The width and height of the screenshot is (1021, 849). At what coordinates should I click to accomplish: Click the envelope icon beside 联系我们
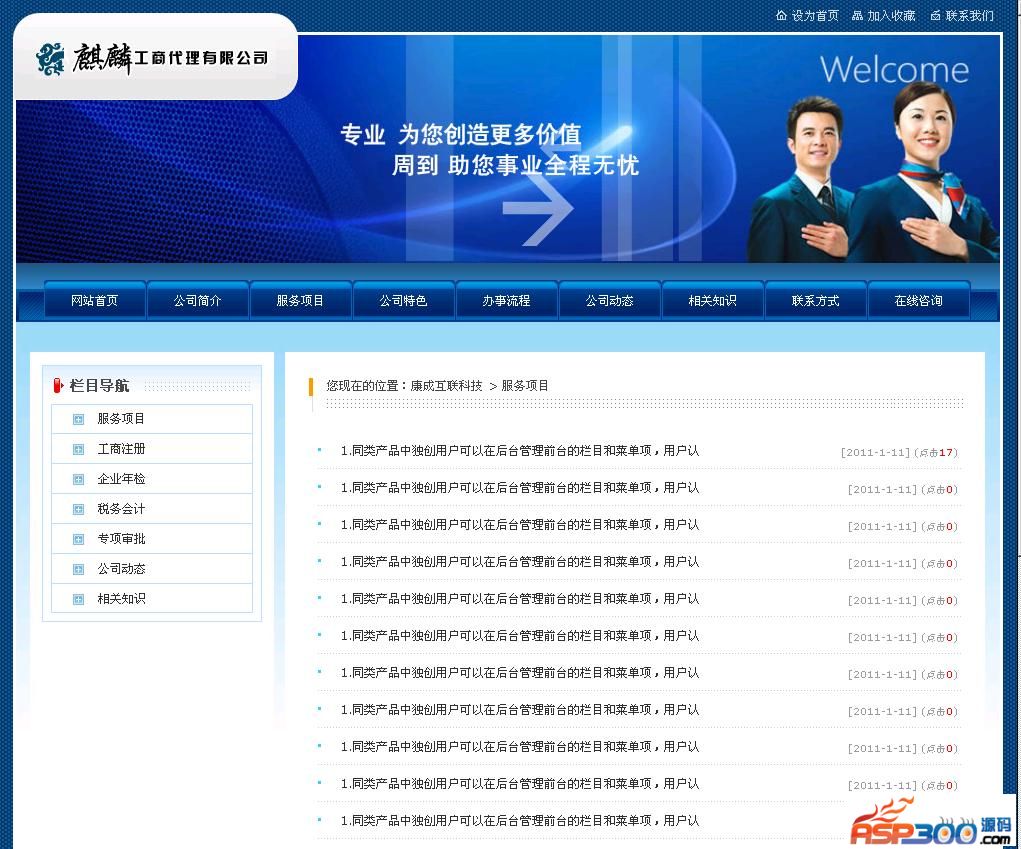pyautogui.click(x=936, y=15)
